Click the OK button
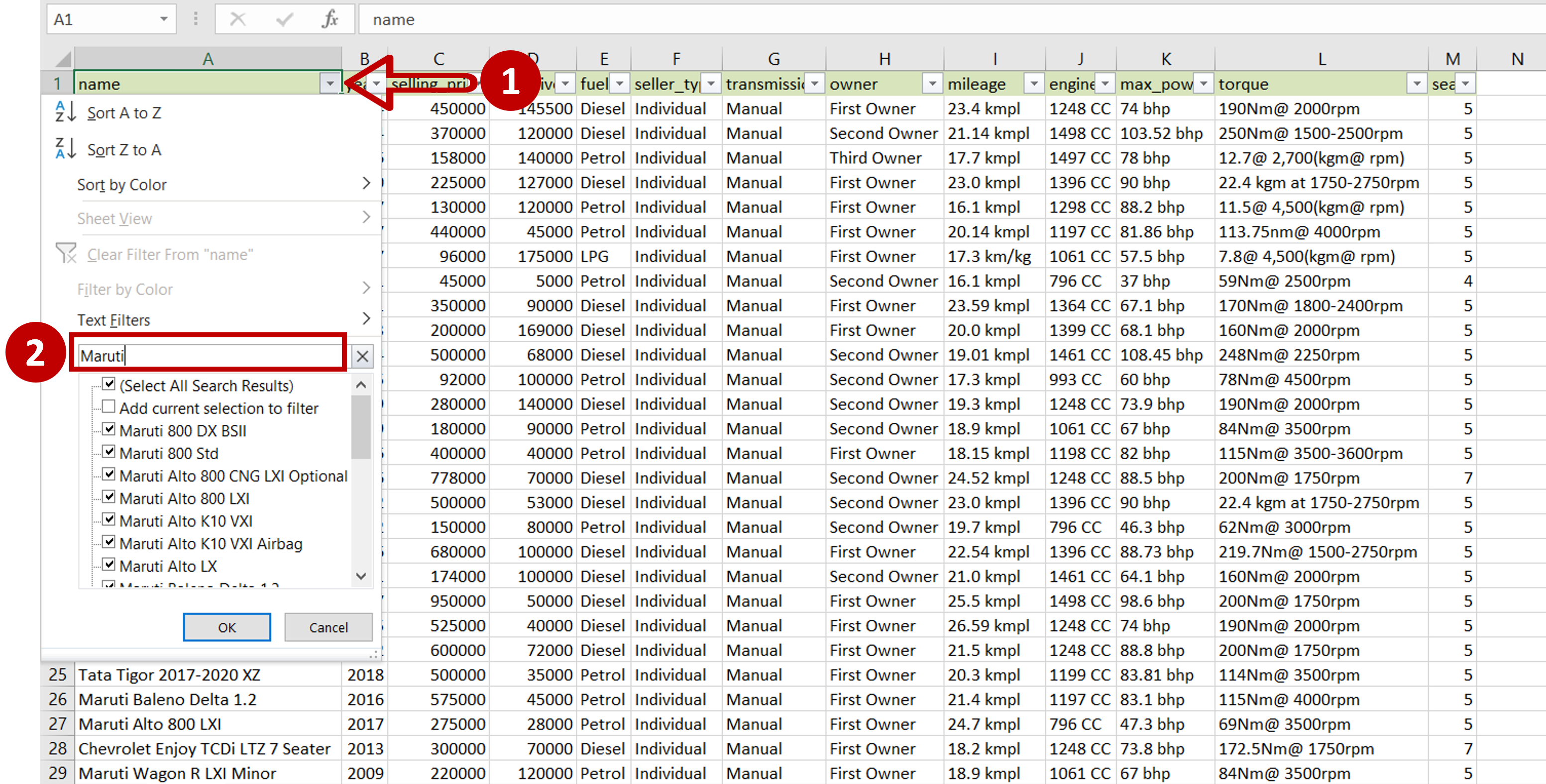This screenshot has height=784, width=1546. pos(227,627)
